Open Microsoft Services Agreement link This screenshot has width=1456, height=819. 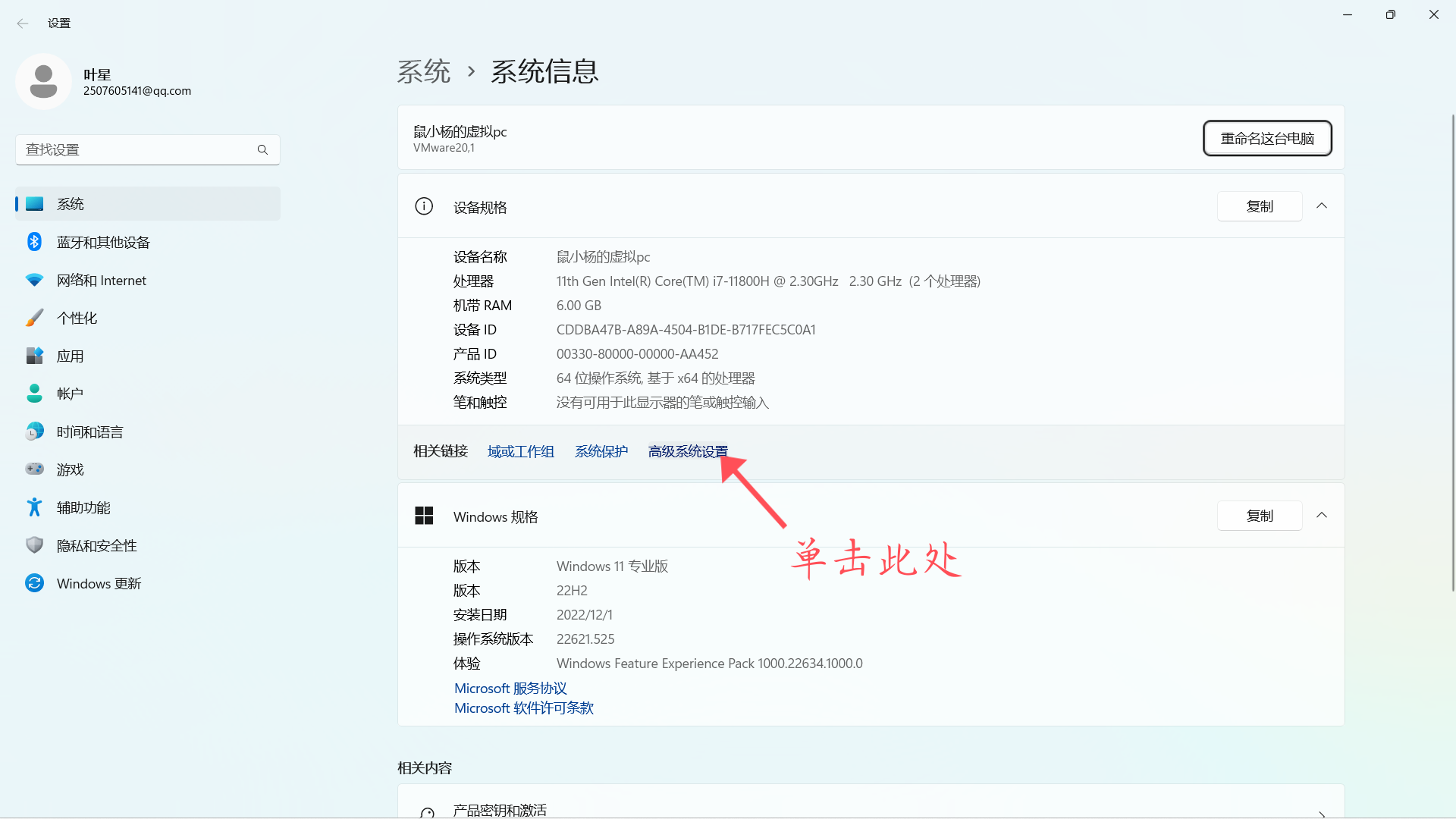510,689
